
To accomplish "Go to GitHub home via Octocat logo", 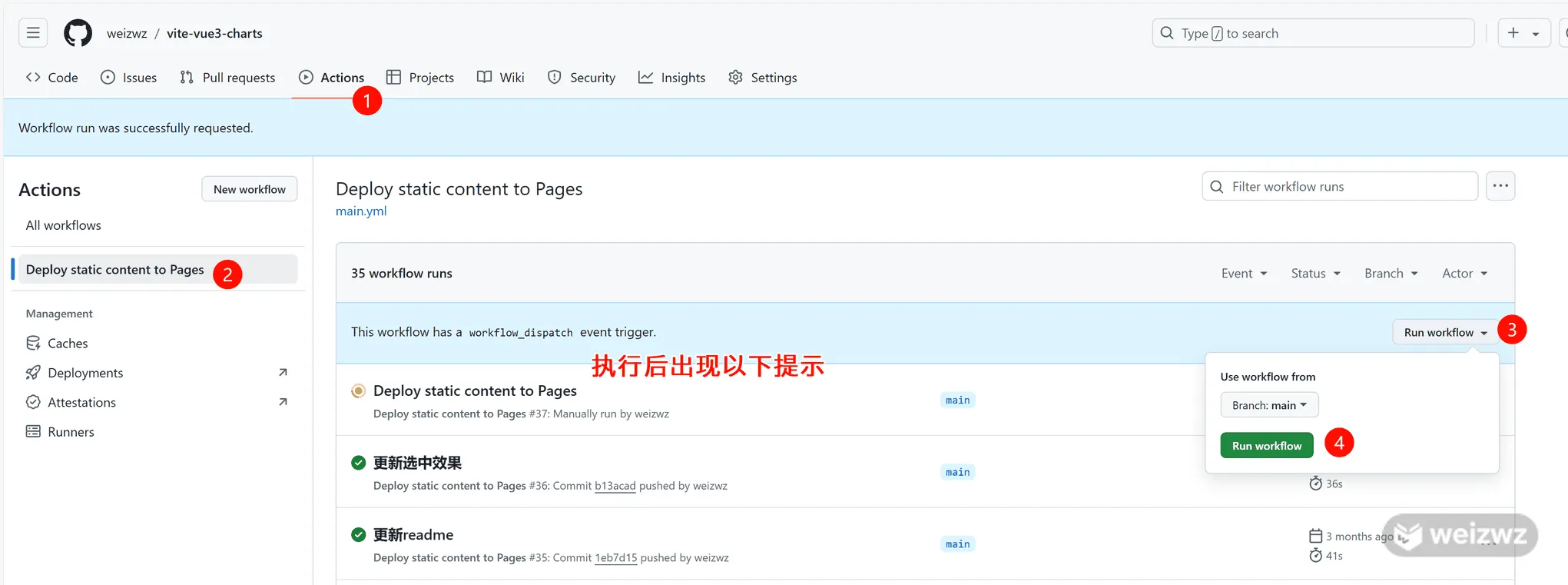I will click(78, 33).
